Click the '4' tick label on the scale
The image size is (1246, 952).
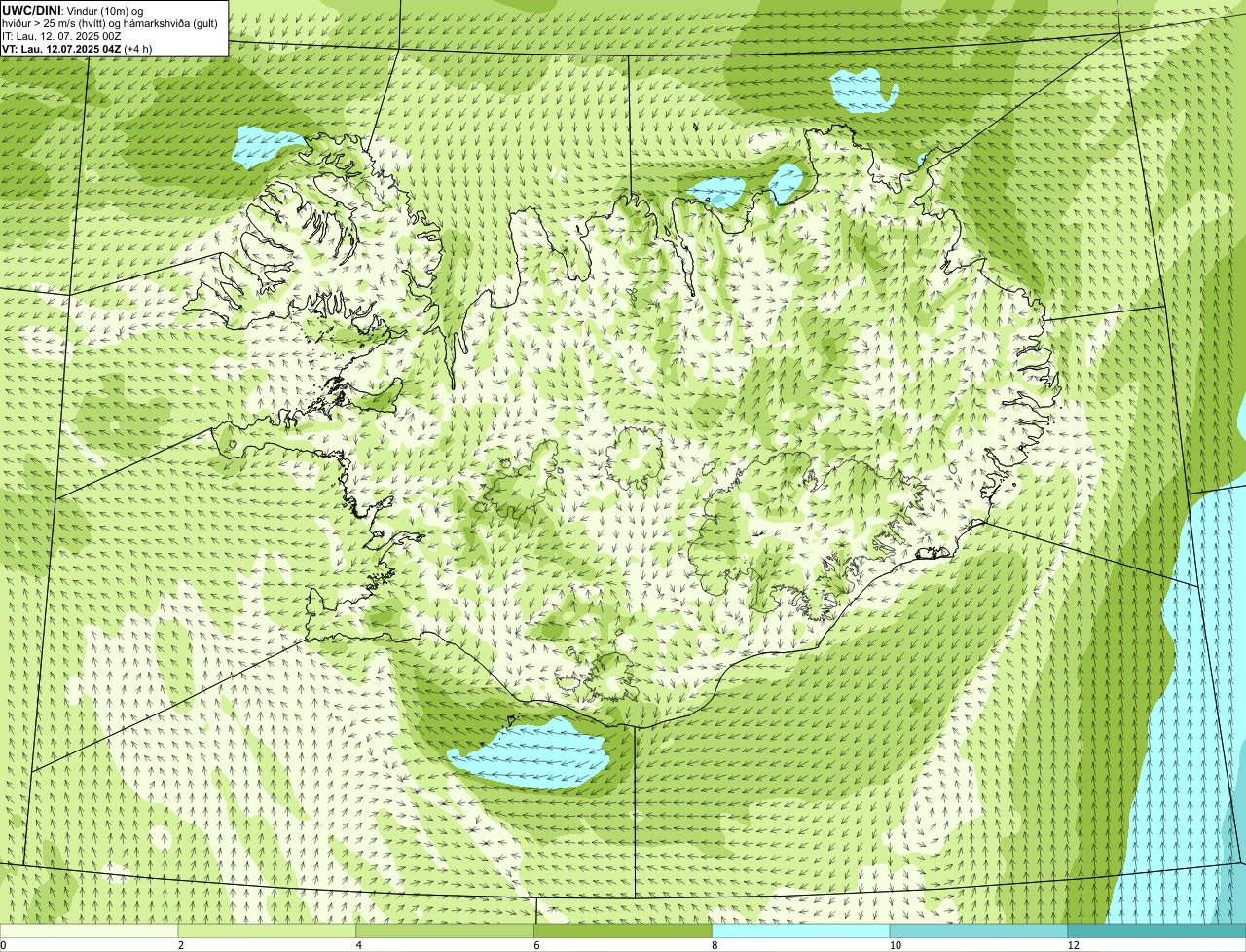(359, 945)
